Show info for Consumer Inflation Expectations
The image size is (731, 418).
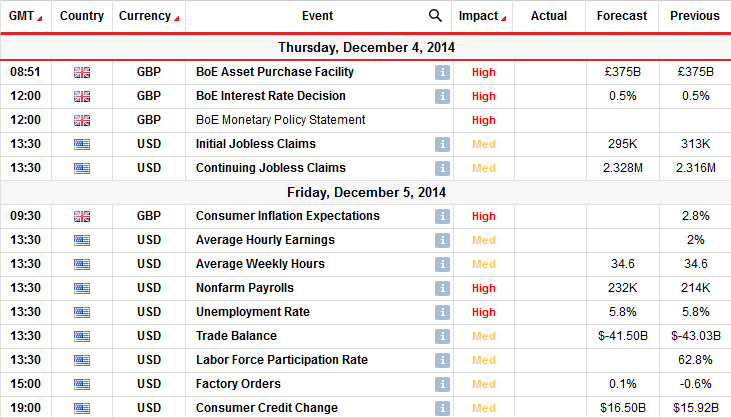click(442, 216)
